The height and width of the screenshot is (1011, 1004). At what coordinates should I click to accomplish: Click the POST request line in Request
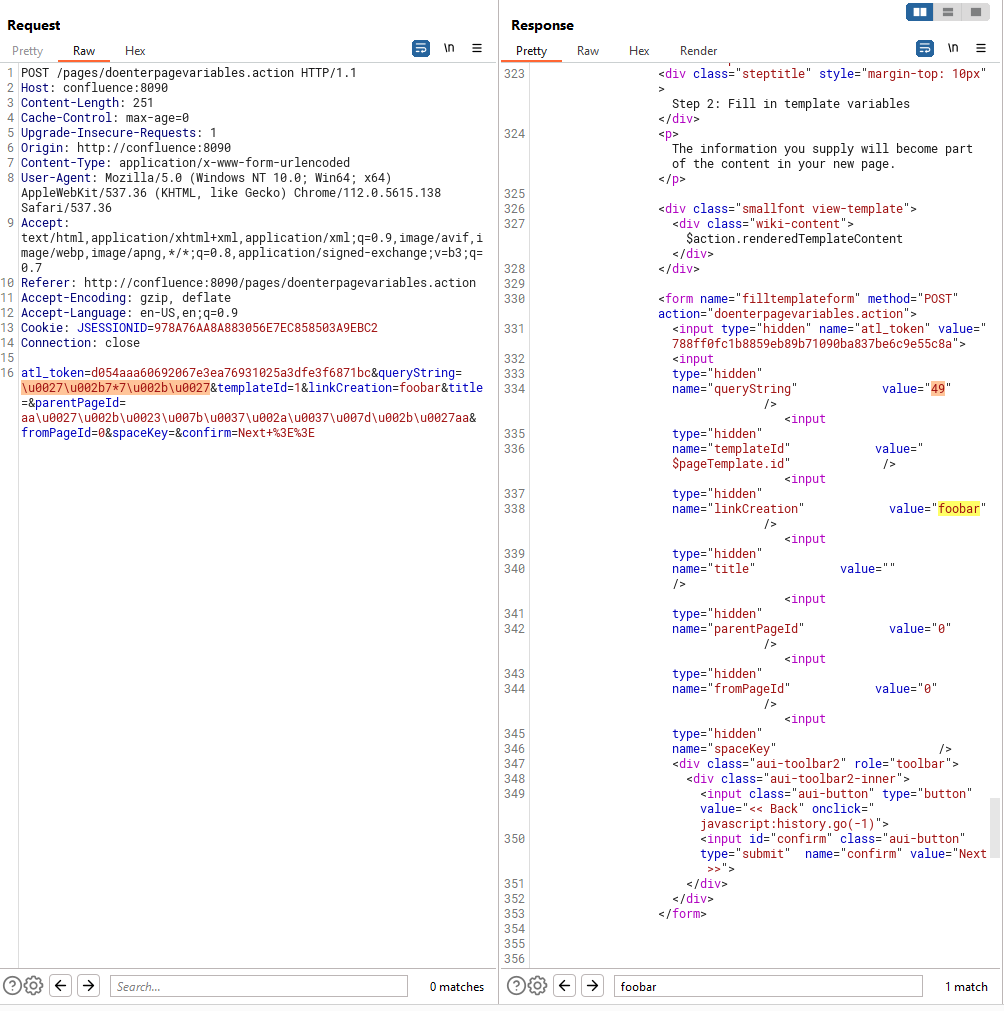point(188,73)
